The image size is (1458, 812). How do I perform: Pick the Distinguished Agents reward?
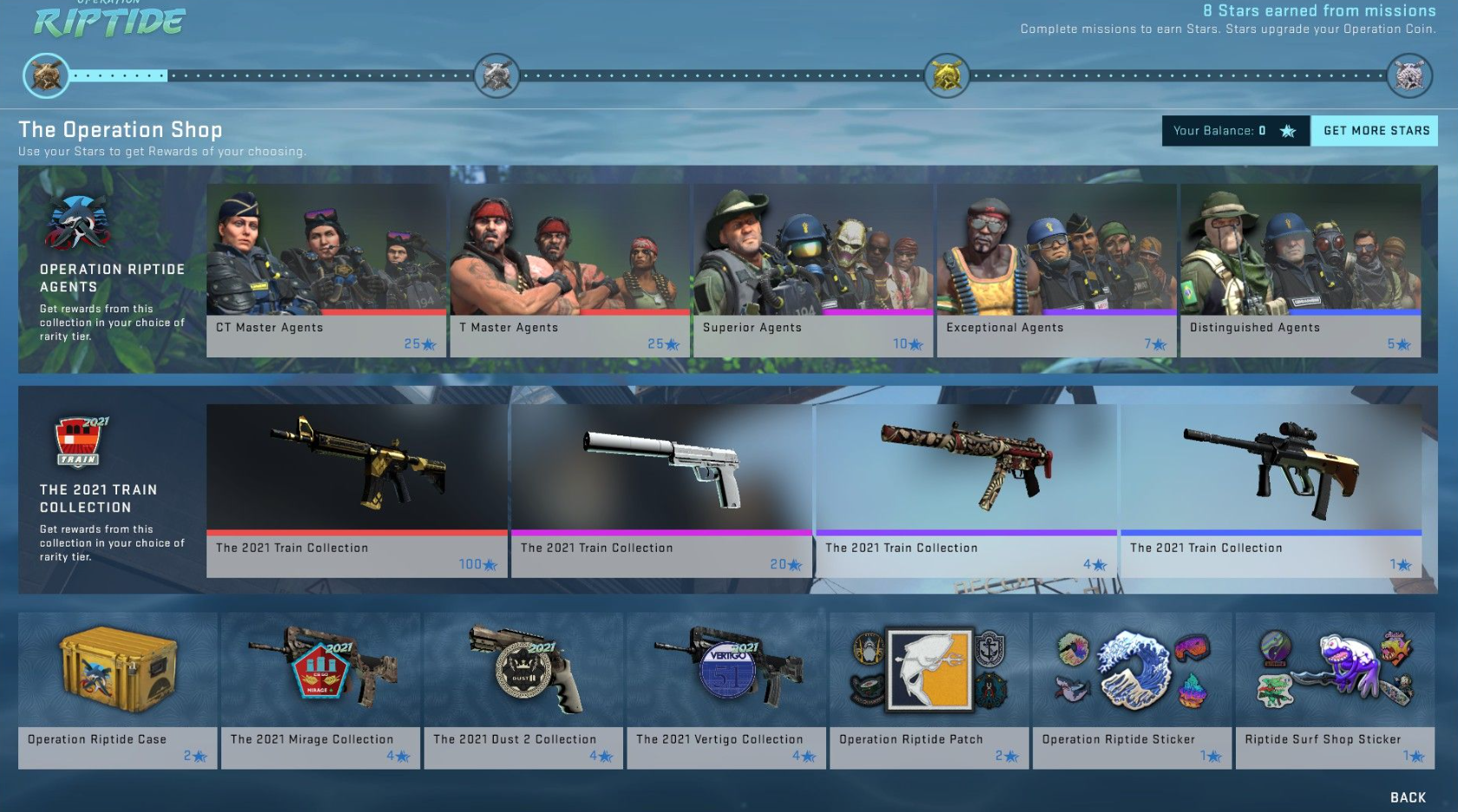pyautogui.click(x=1300, y=270)
